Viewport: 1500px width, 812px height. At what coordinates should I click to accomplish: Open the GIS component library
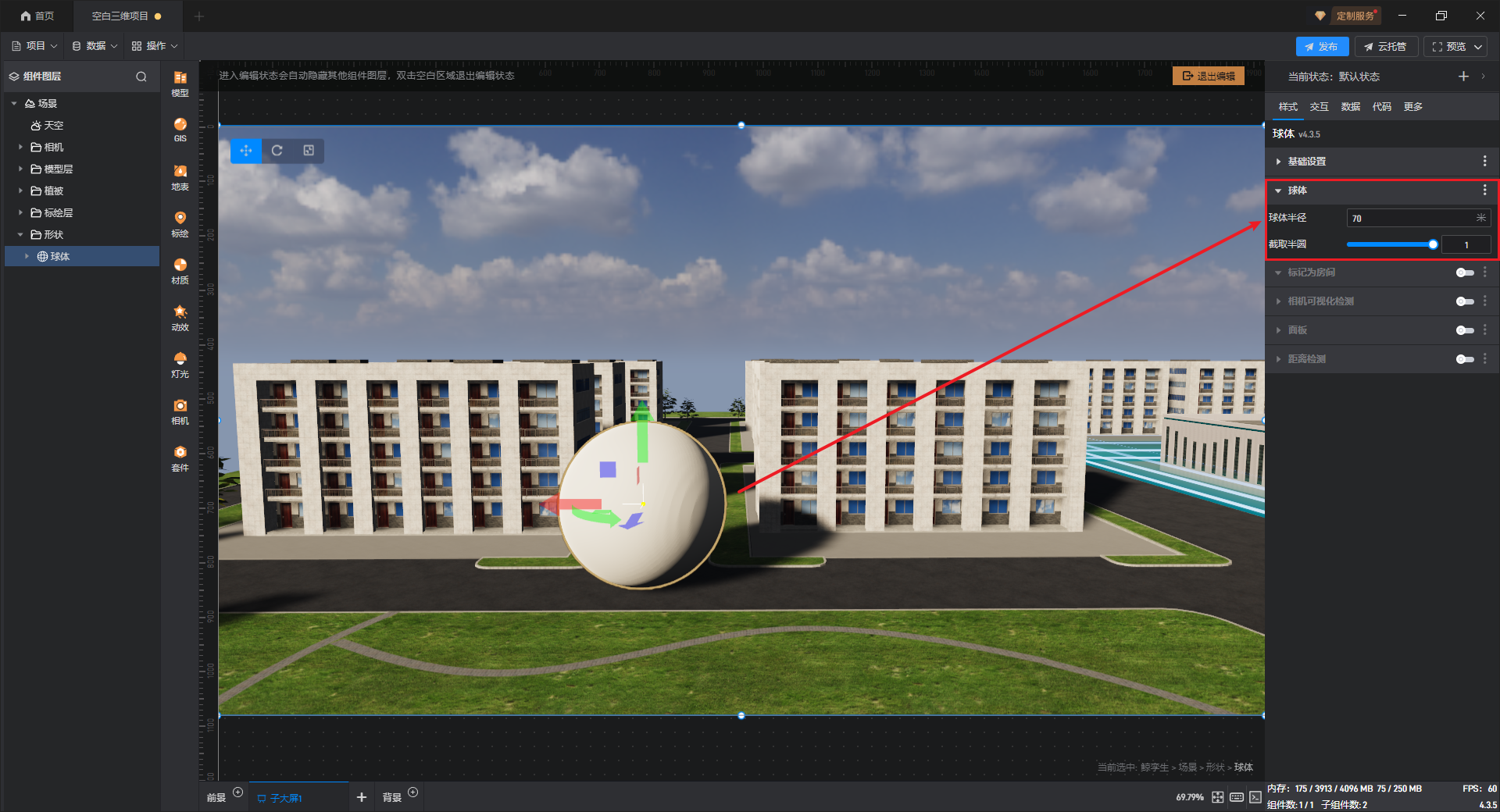pyautogui.click(x=180, y=130)
